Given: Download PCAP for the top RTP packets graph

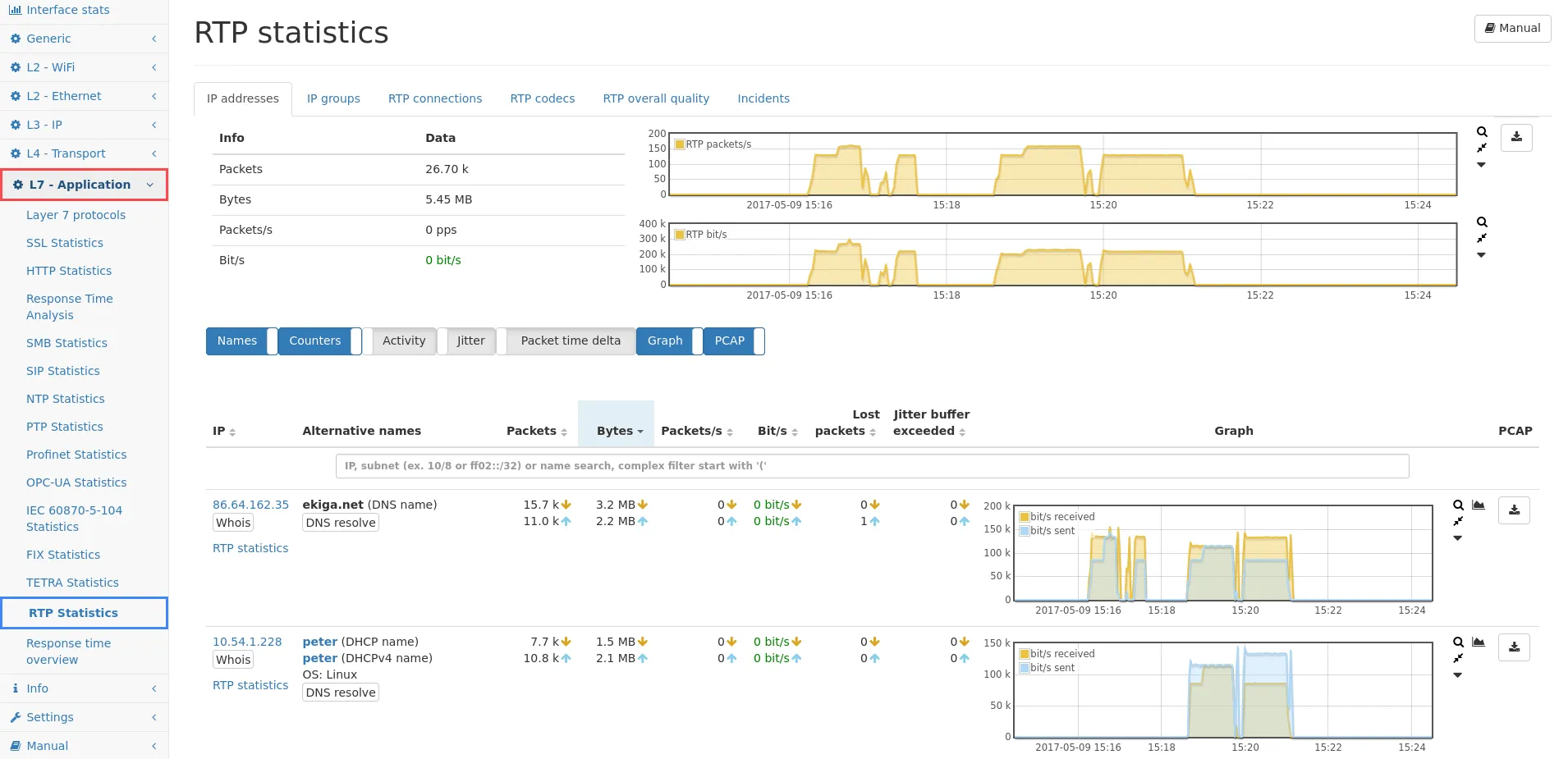Looking at the screenshot, I should click(x=1516, y=138).
